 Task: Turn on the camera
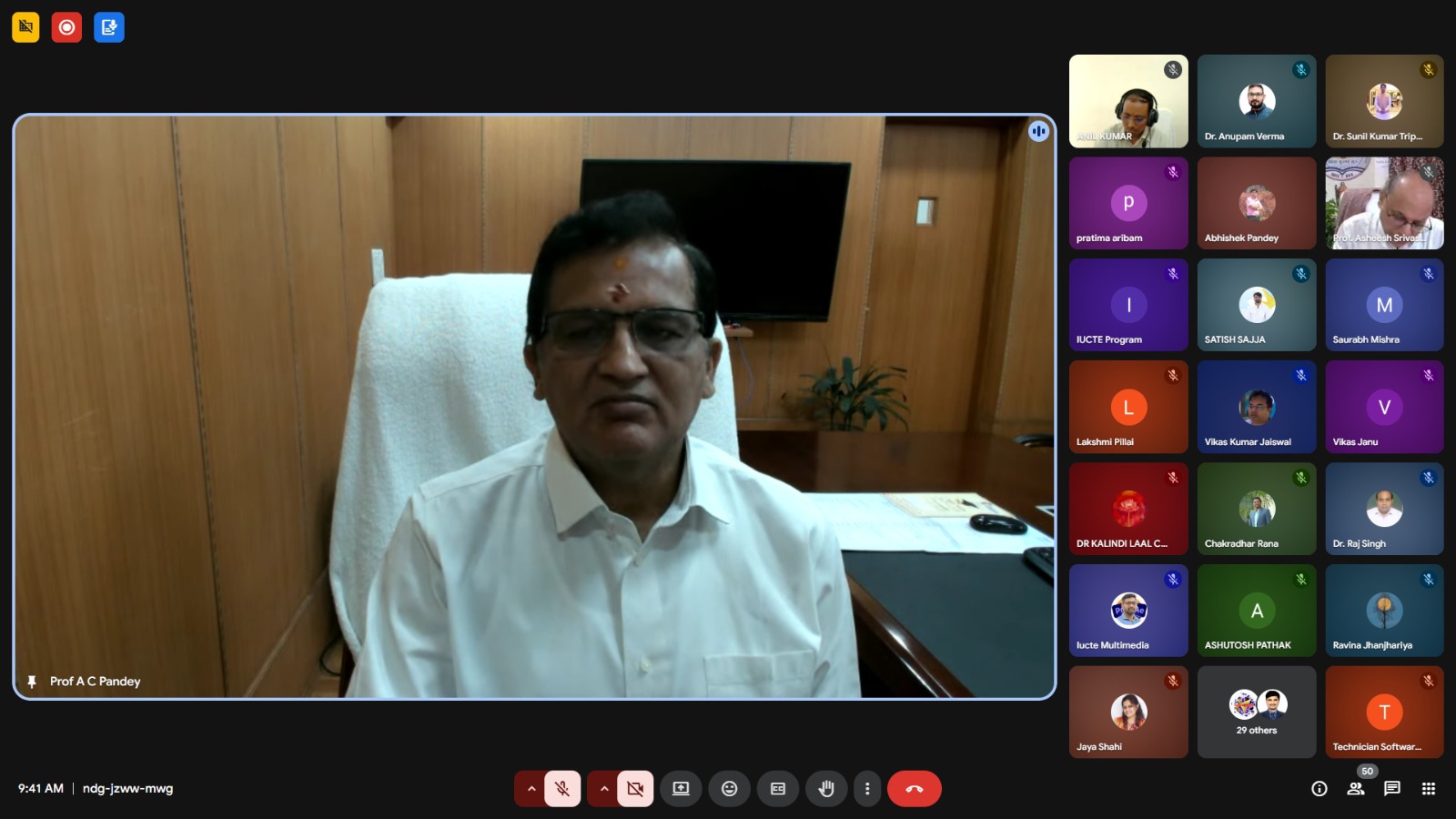click(635, 789)
